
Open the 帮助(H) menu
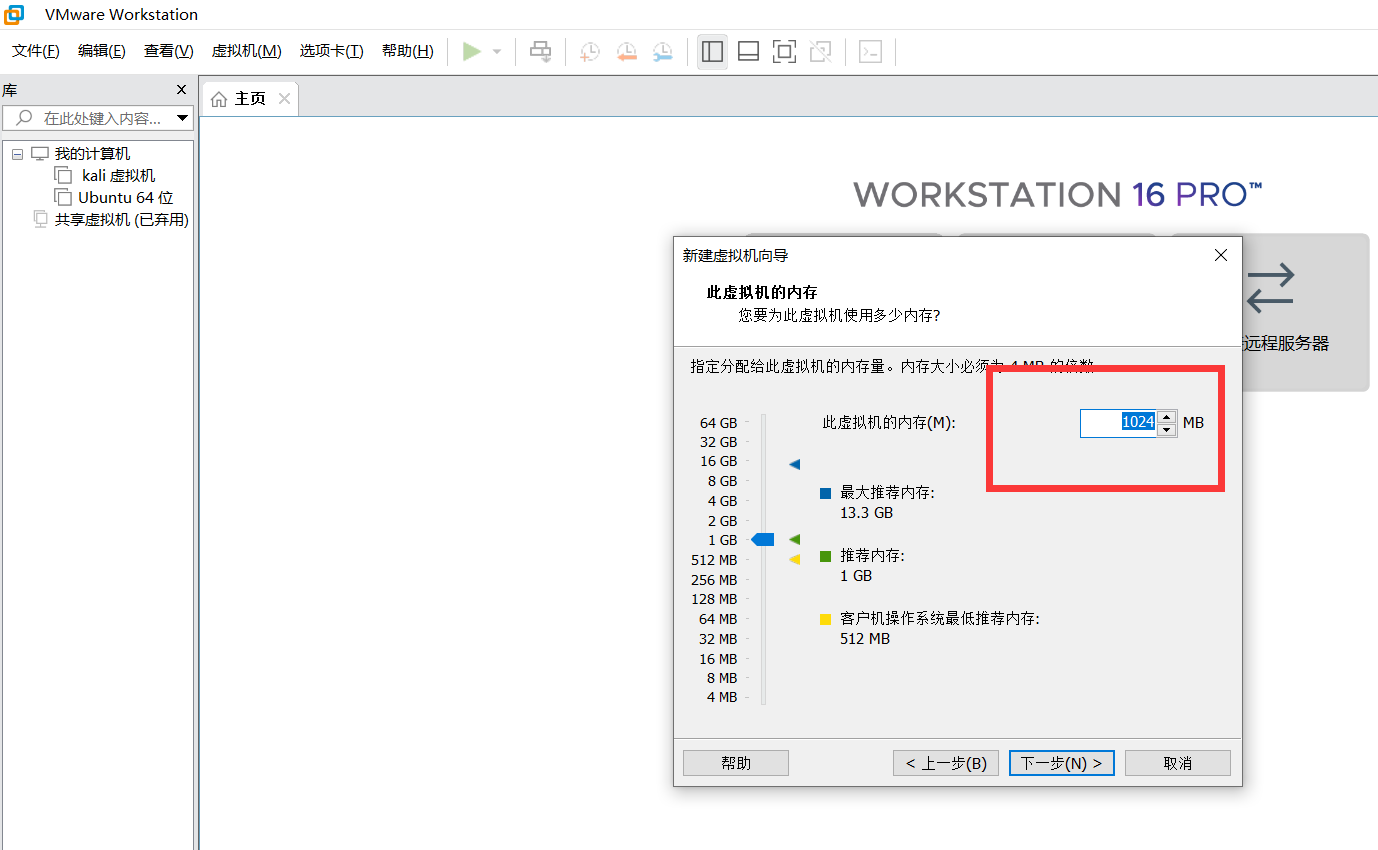click(x=408, y=51)
